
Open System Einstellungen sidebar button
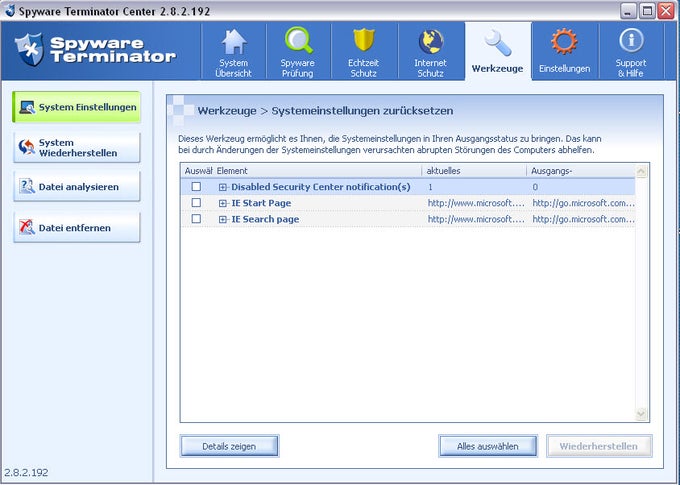coord(77,107)
